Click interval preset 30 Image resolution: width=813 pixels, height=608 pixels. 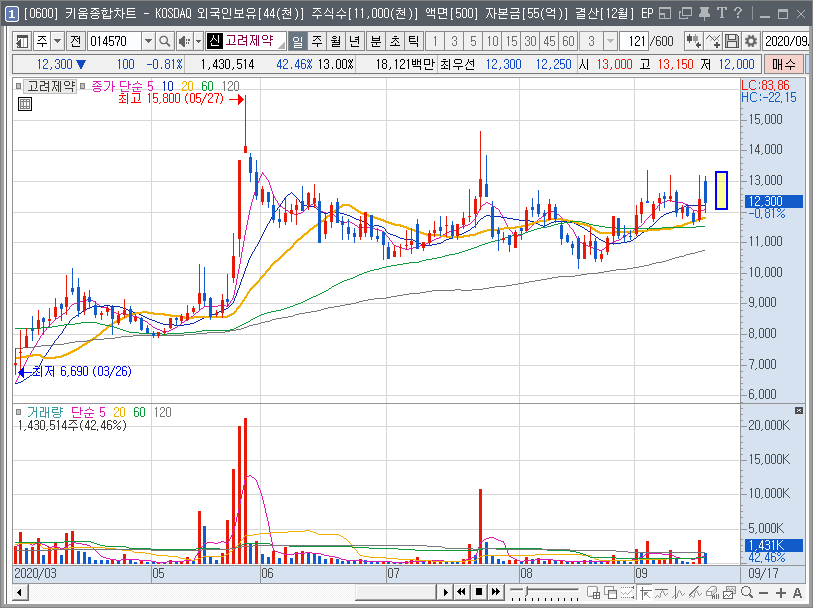coord(530,40)
